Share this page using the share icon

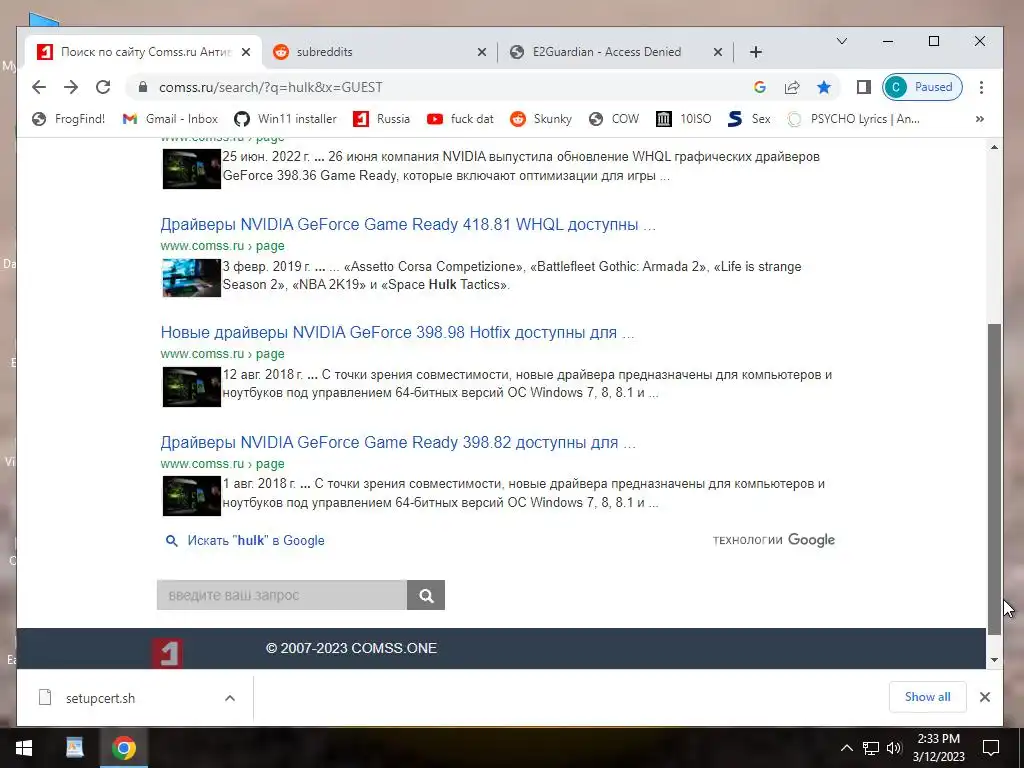(792, 87)
